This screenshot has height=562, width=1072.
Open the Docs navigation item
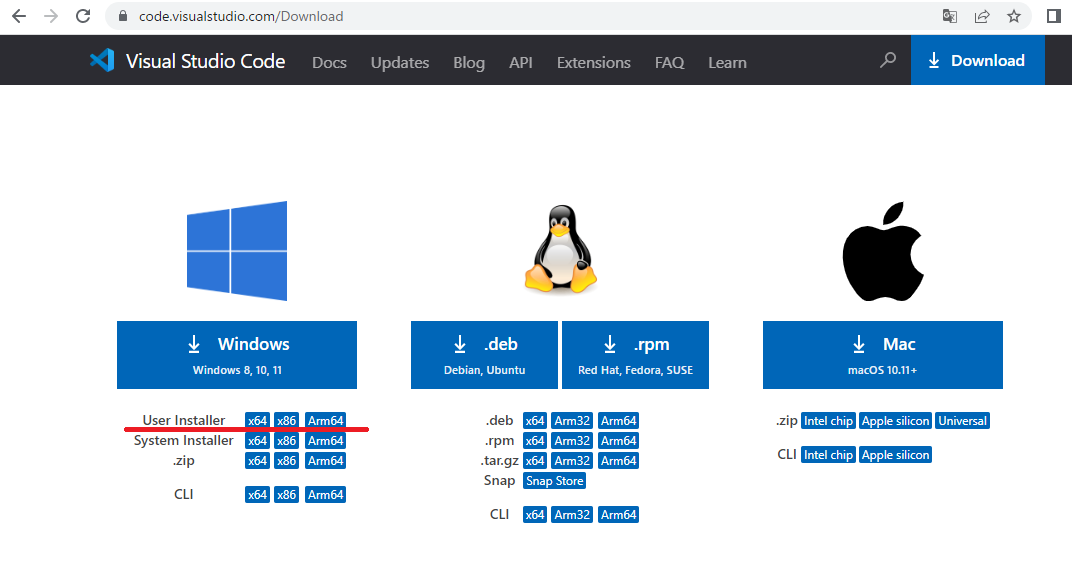click(x=330, y=62)
